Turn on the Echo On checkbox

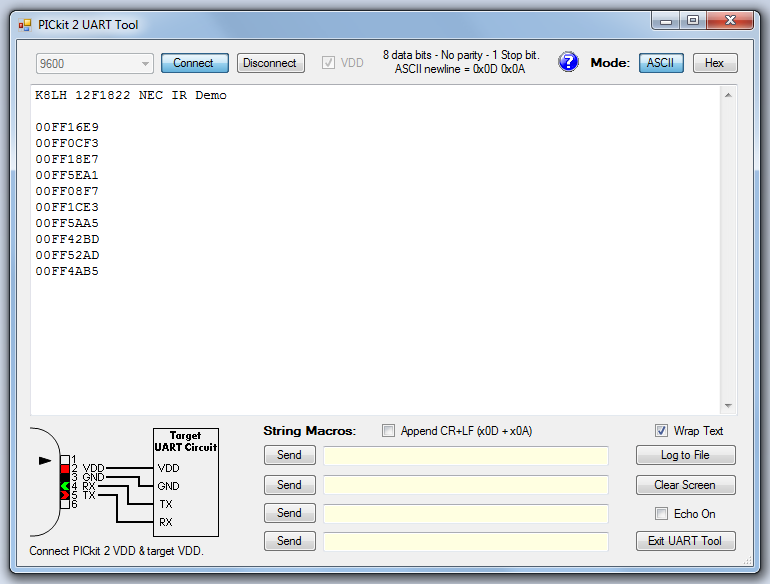click(x=661, y=514)
